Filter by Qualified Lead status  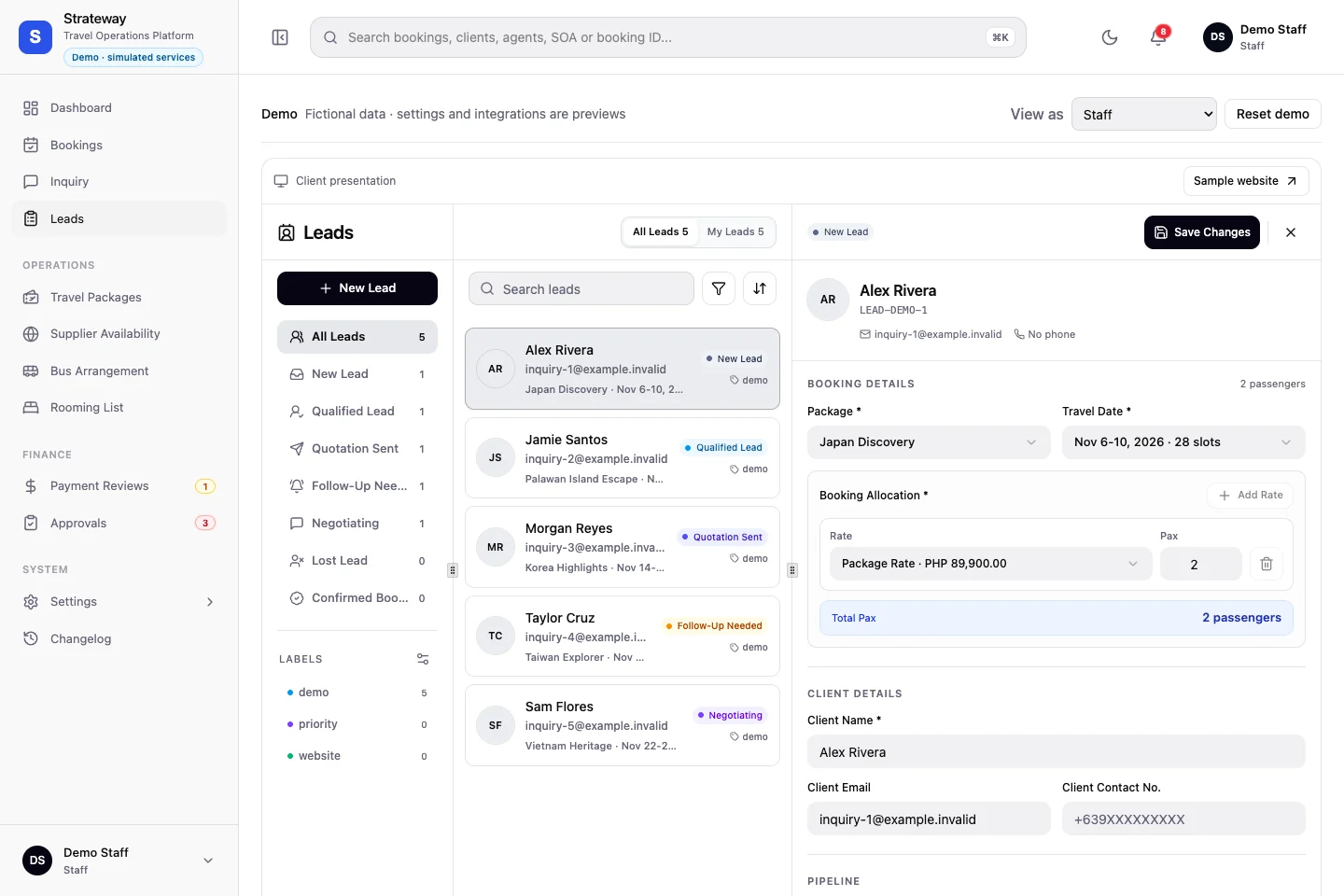pos(357,412)
